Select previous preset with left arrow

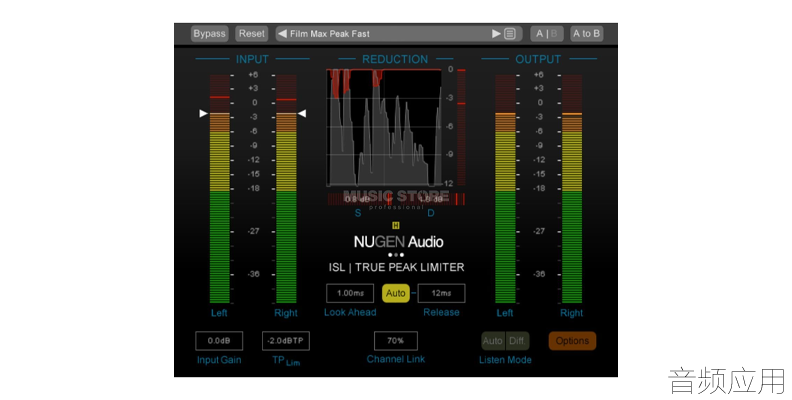pos(282,34)
